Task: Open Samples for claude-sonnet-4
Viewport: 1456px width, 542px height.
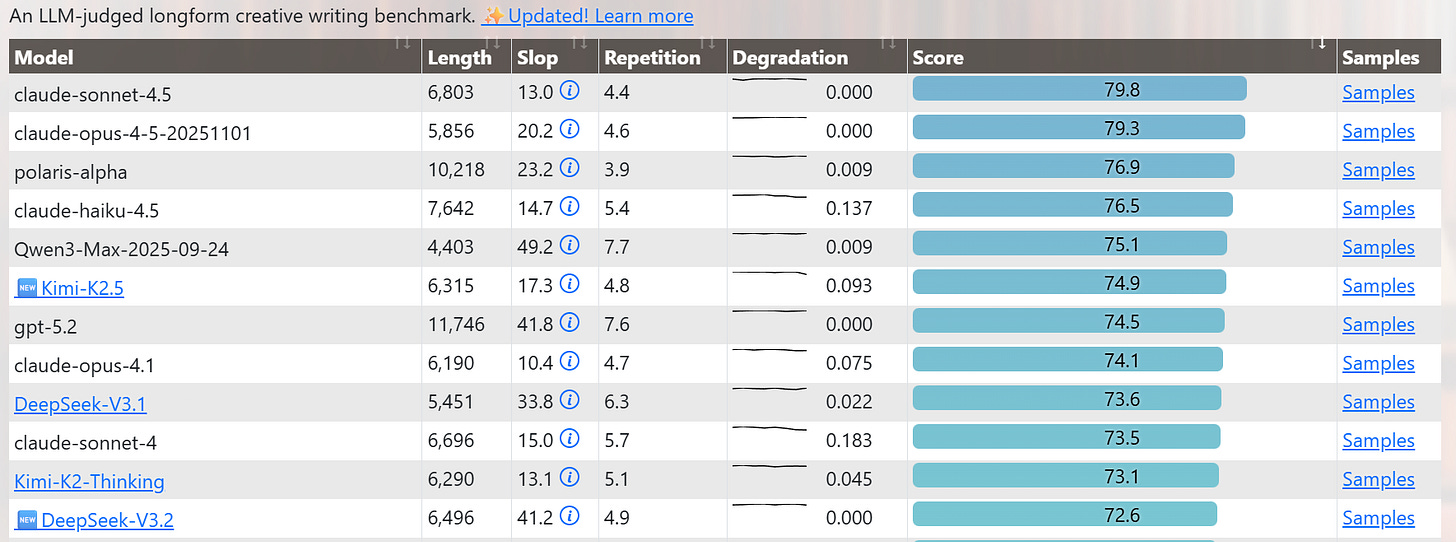Action: point(1378,440)
